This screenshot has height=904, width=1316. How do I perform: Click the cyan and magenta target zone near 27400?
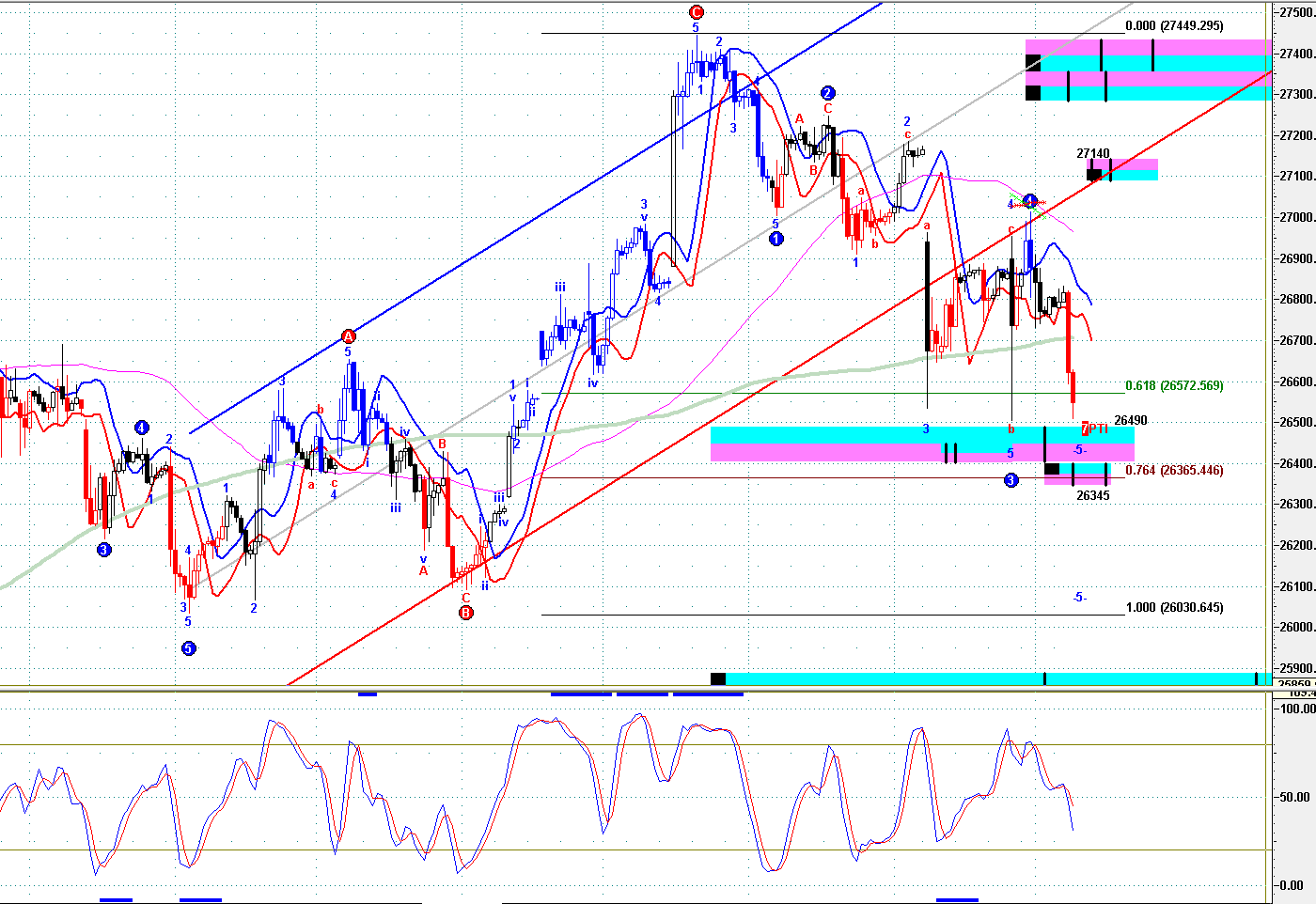point(1148,70)
